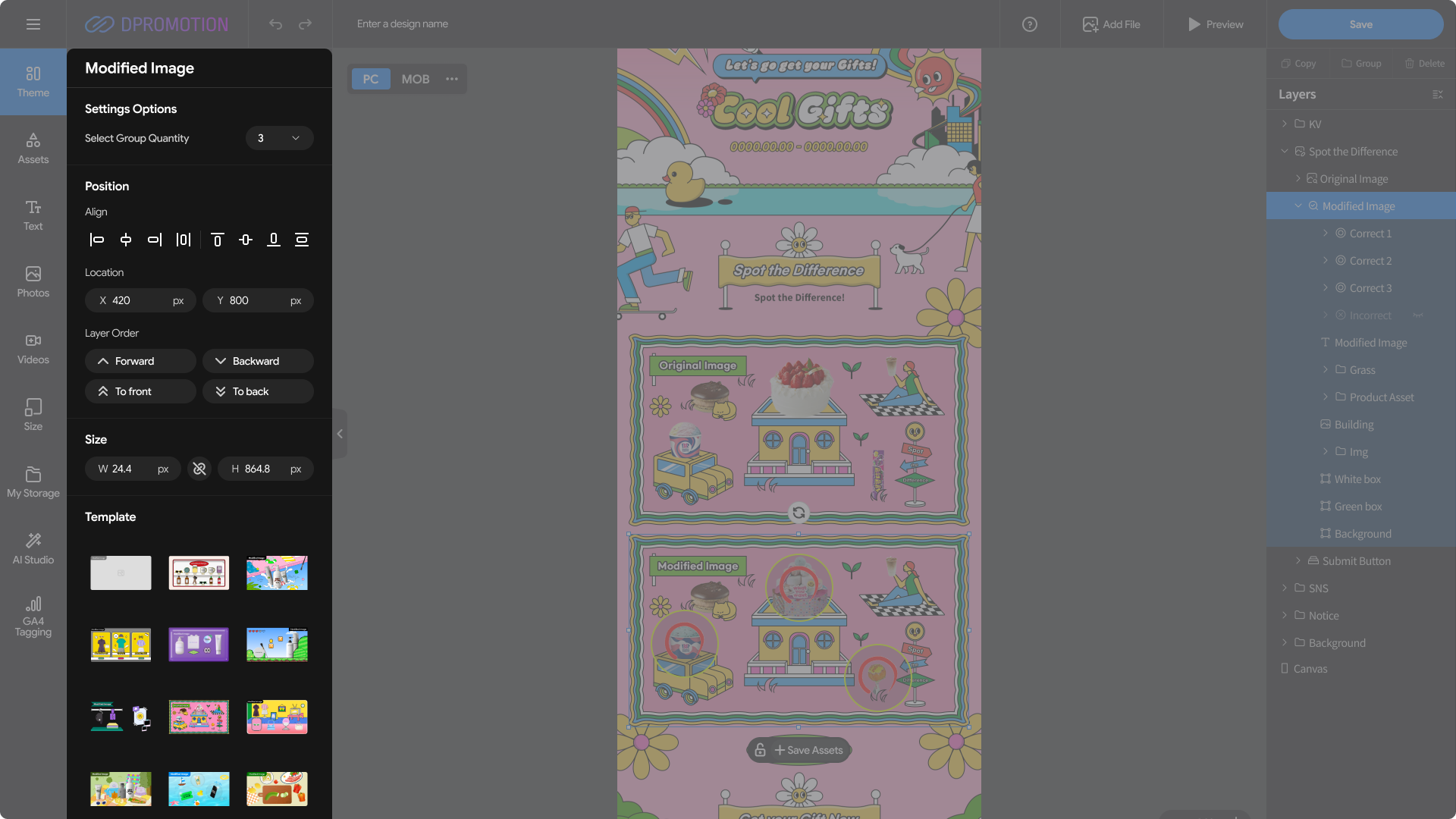Click the blue Save button
The height and width of the screenshot is (819, 1456).
tap(1360, 24)
